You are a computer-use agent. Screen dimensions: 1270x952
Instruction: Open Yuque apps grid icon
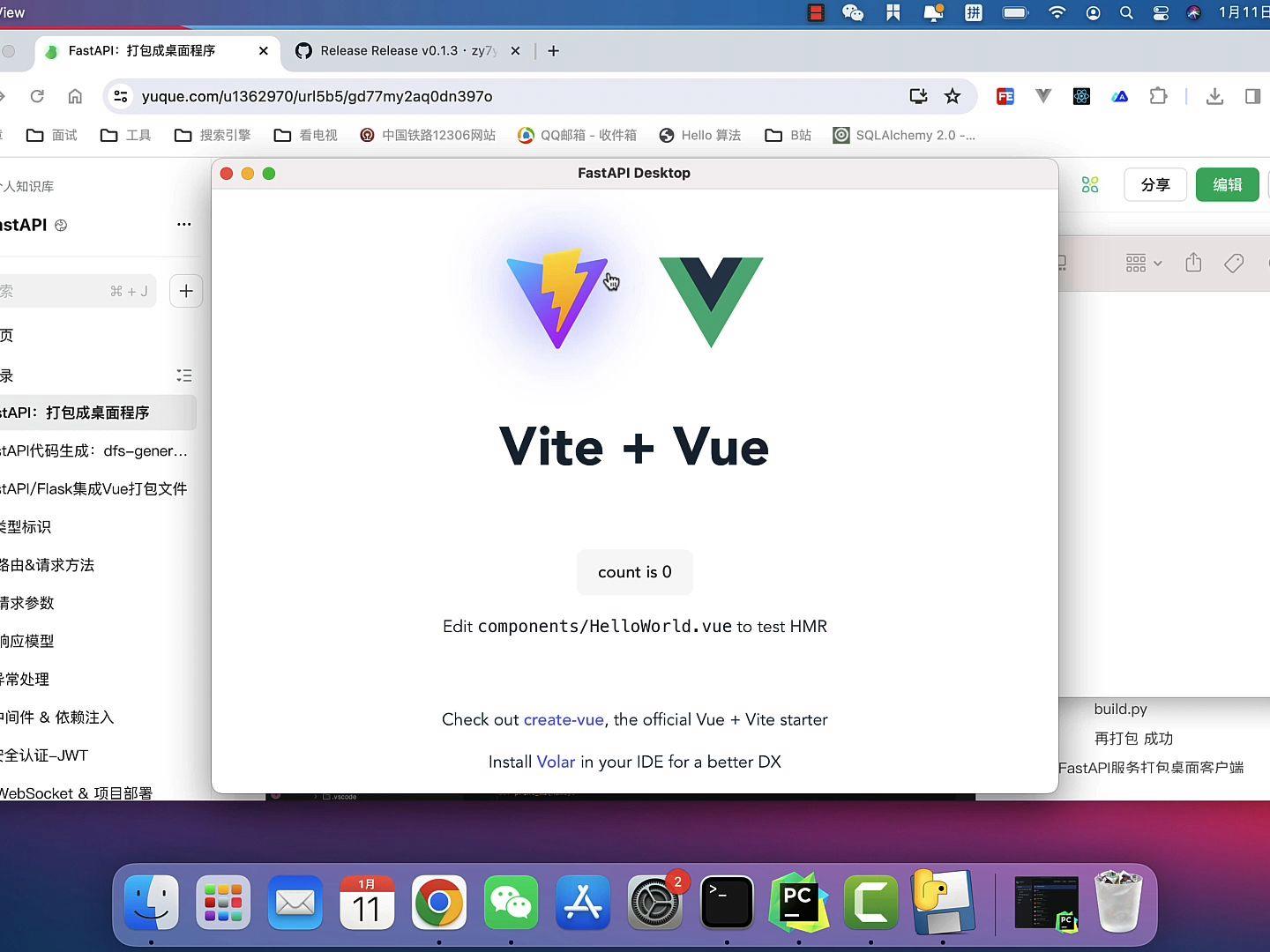1090,184
